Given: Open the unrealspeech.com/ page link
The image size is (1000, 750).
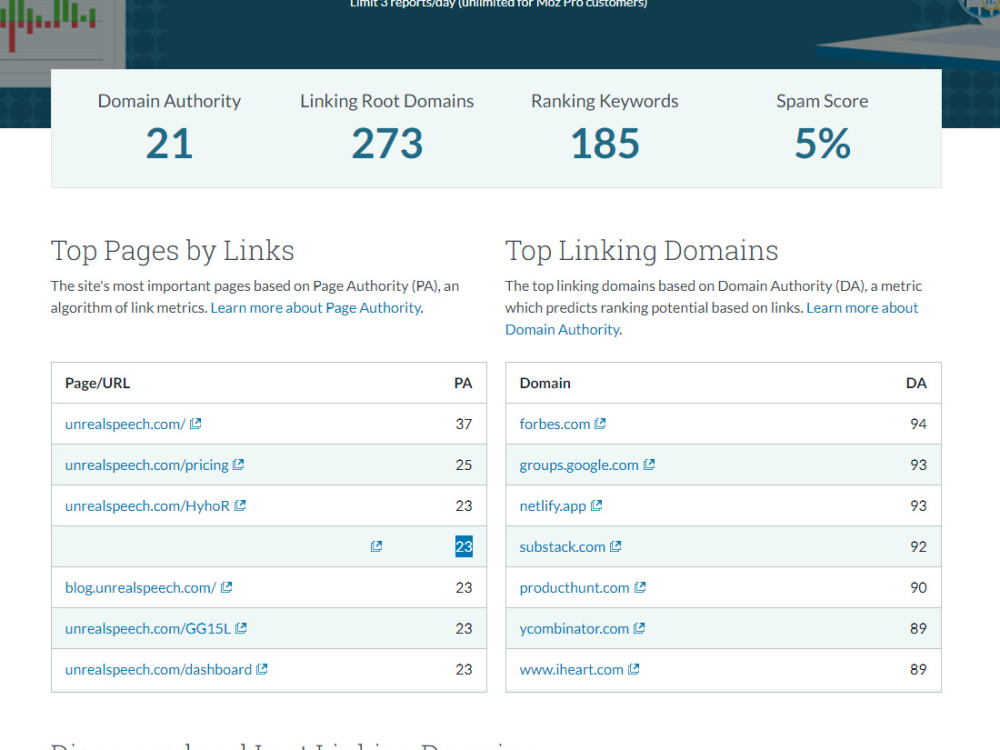Looking at the screenshot, I should [125, 424].
